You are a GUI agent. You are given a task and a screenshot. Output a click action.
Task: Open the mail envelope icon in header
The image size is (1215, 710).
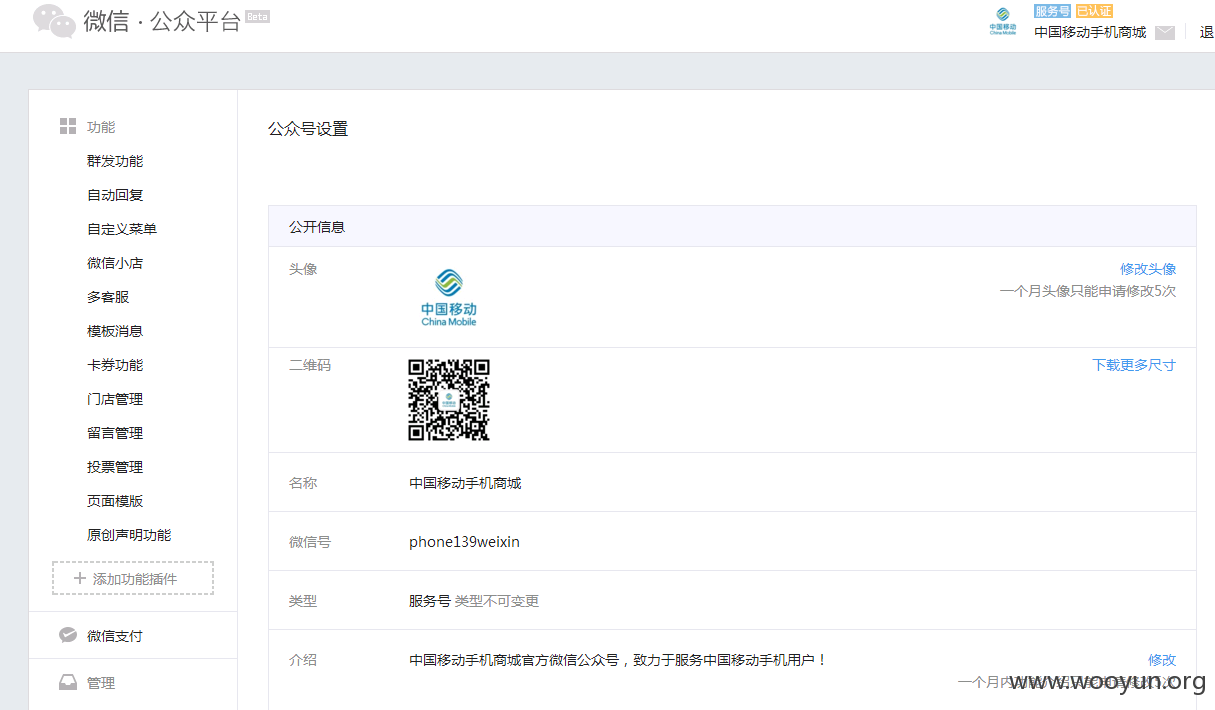[x=1165, y=32]
